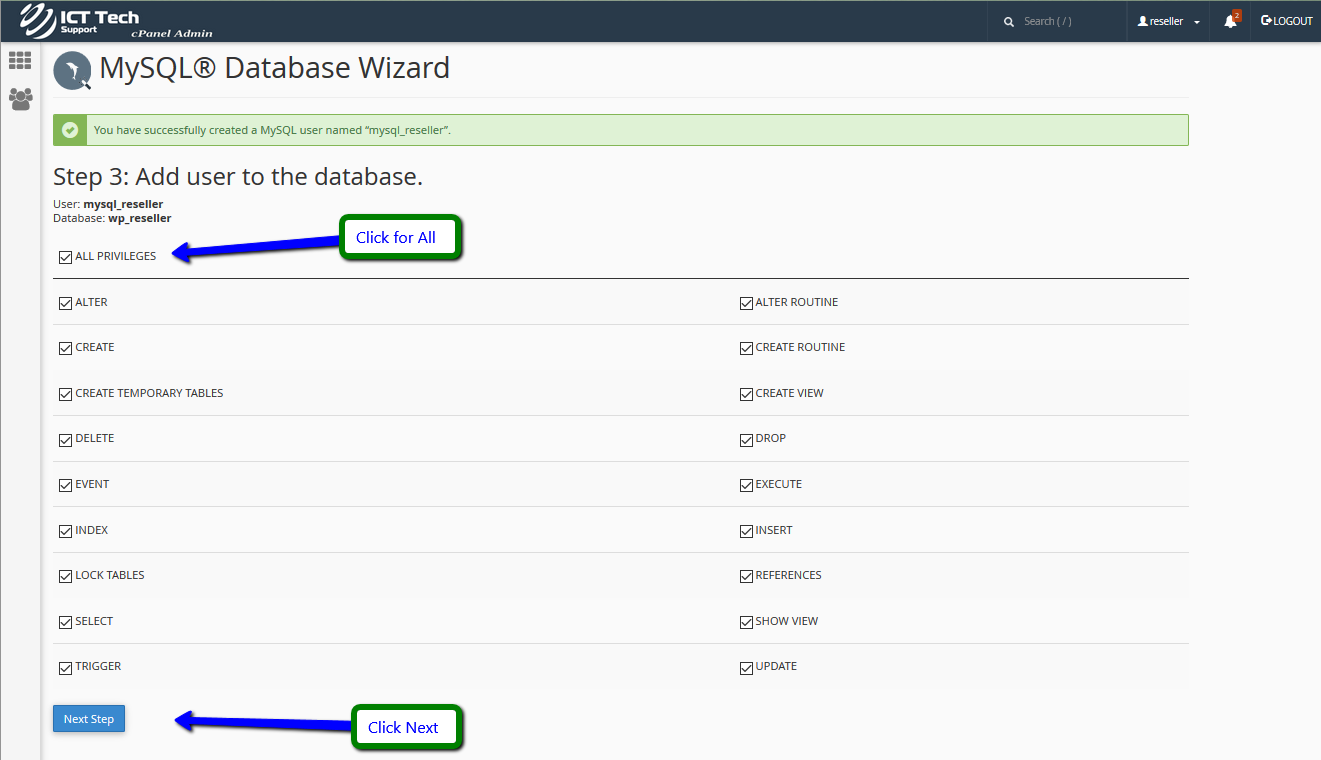Click the search magnifier icon
The width and height of the screenshot is (1321, 760).
coord(1009,21)
